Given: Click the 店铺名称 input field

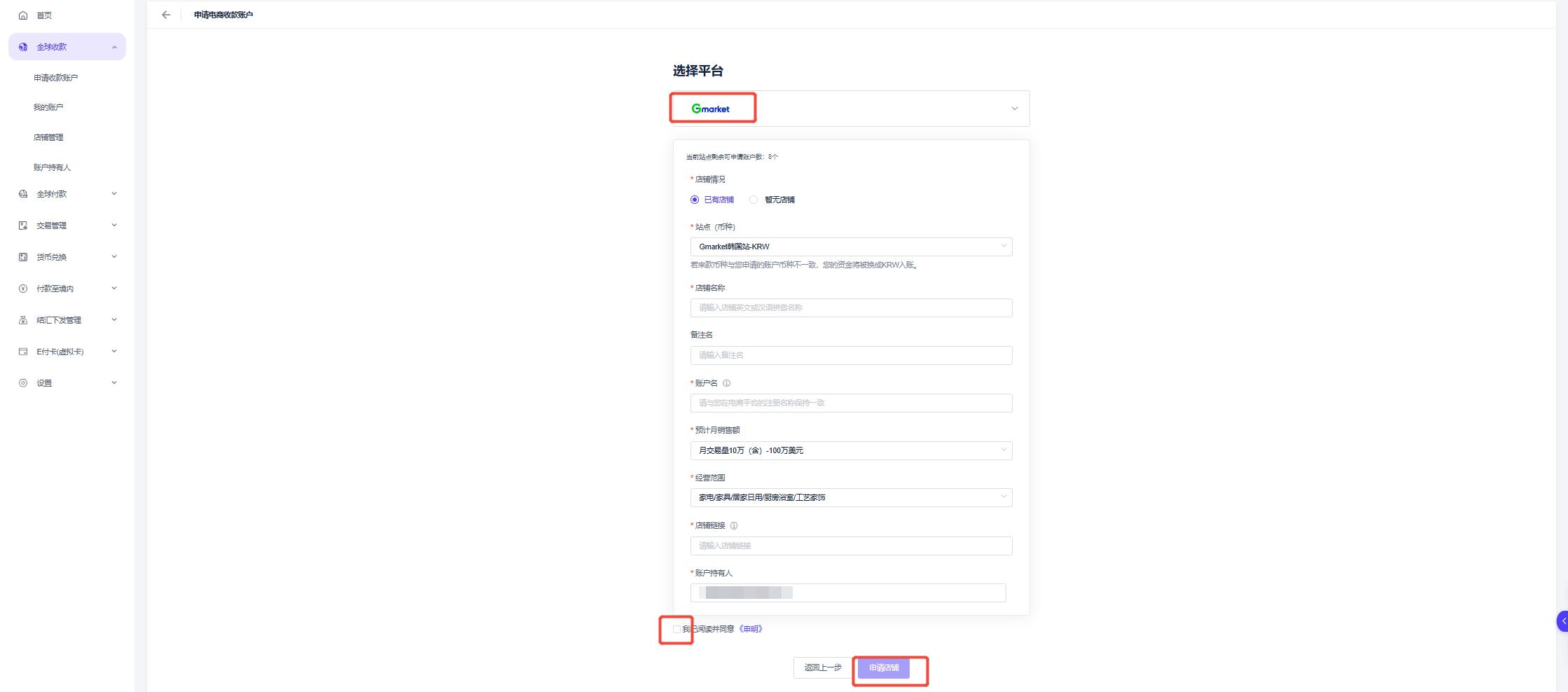Looking at the screenshot, I should [851, 307].
